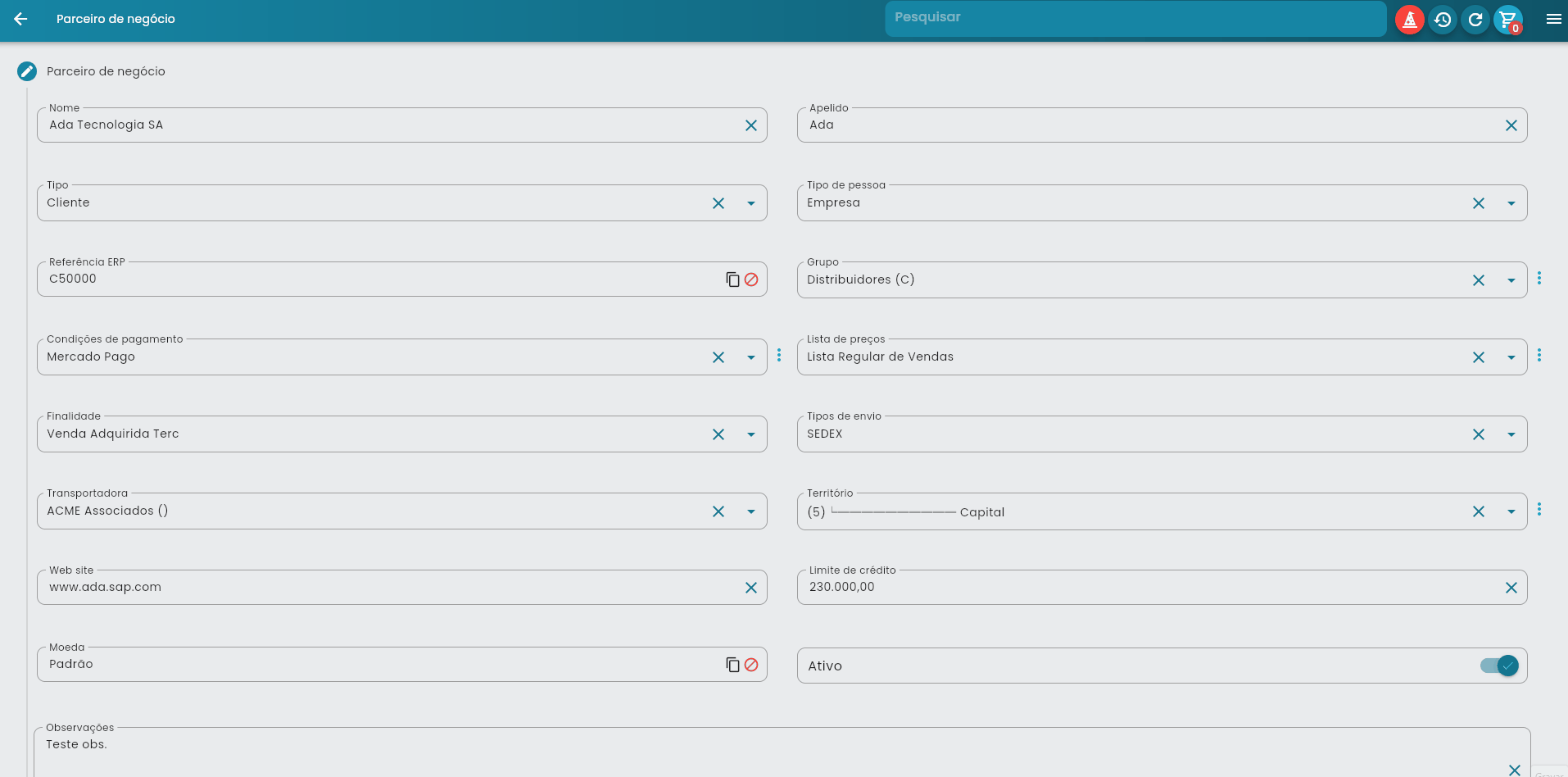Expand the Tipo de pessoa dropdown
1568x777 pixels.
[1511, 203]
